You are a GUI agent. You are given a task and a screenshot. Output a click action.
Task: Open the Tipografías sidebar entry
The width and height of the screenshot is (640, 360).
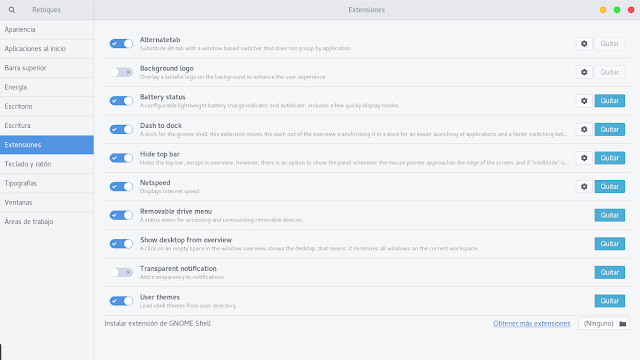coord(47,183)
